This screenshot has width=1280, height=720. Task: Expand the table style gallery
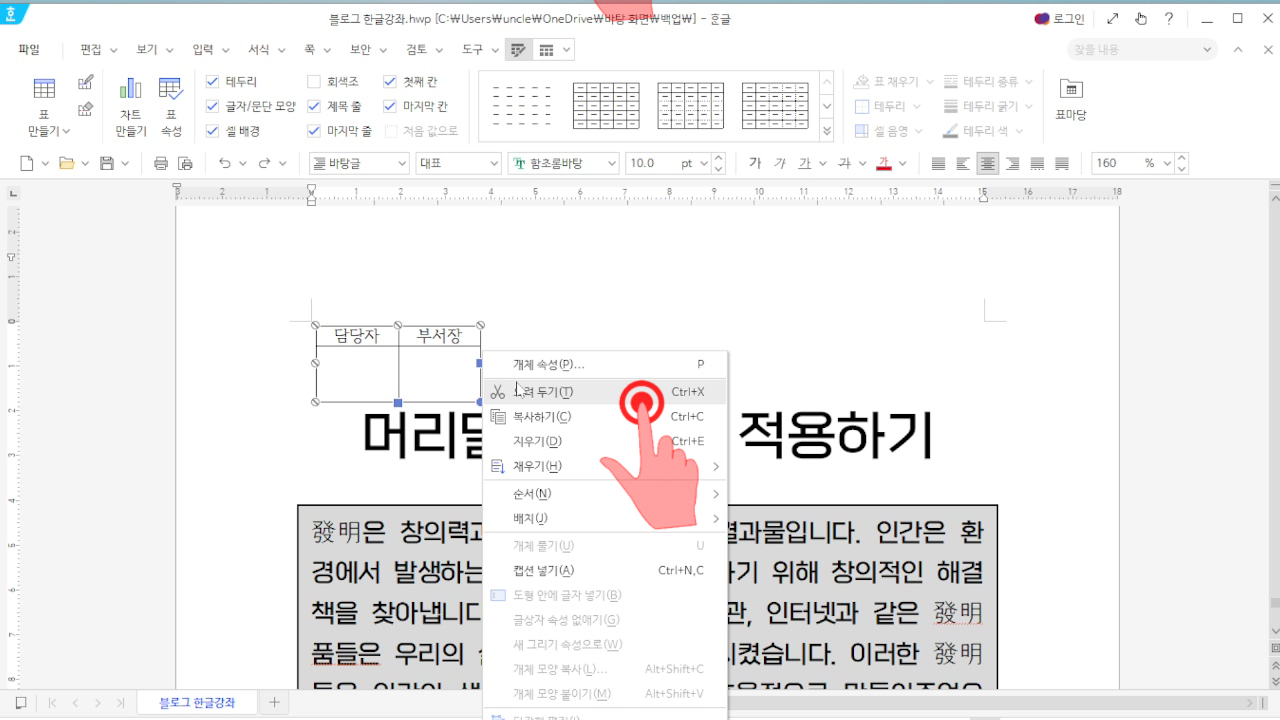[827, 130]
